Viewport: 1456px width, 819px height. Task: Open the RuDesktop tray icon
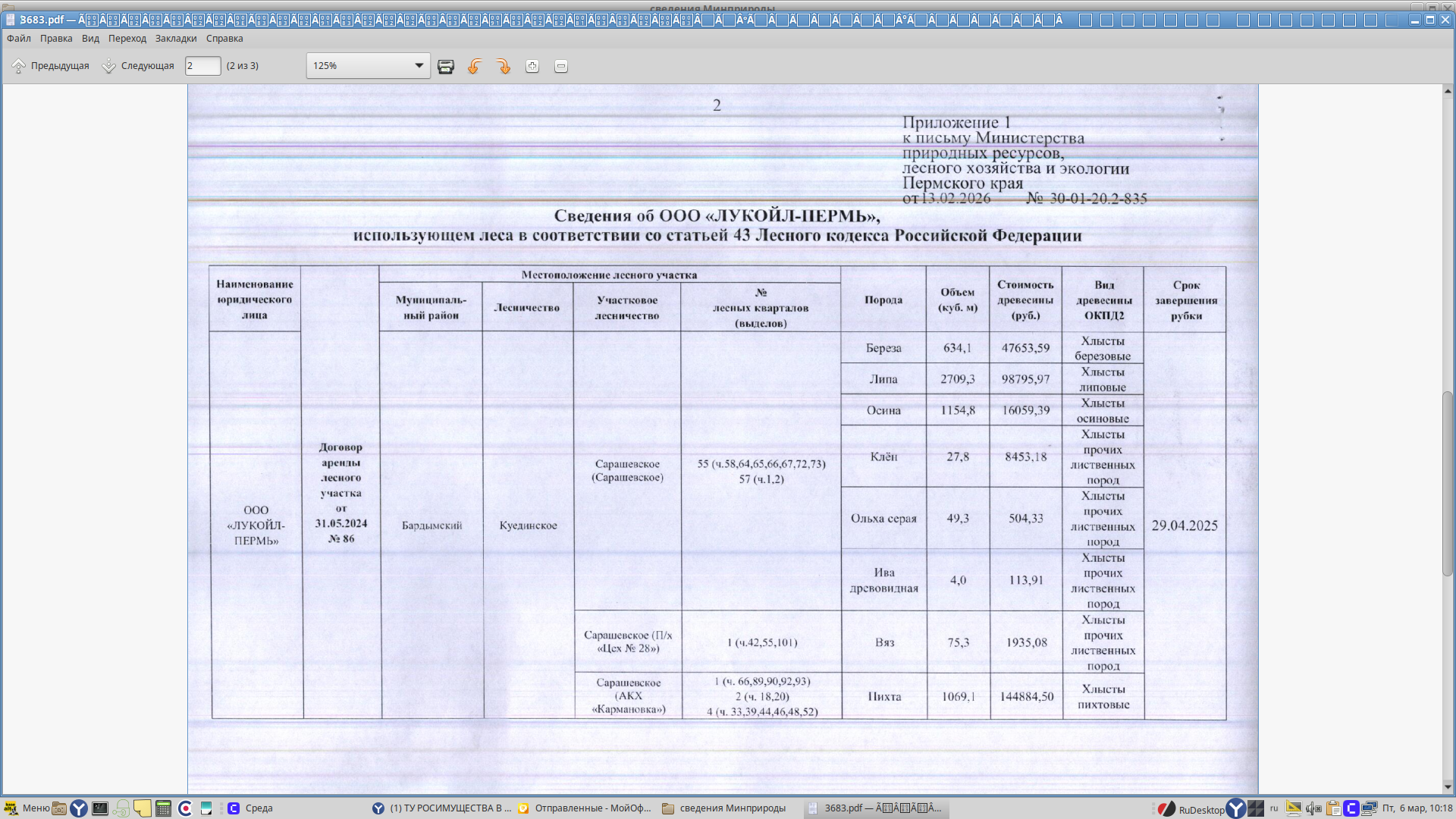(x=1192, y=809)
